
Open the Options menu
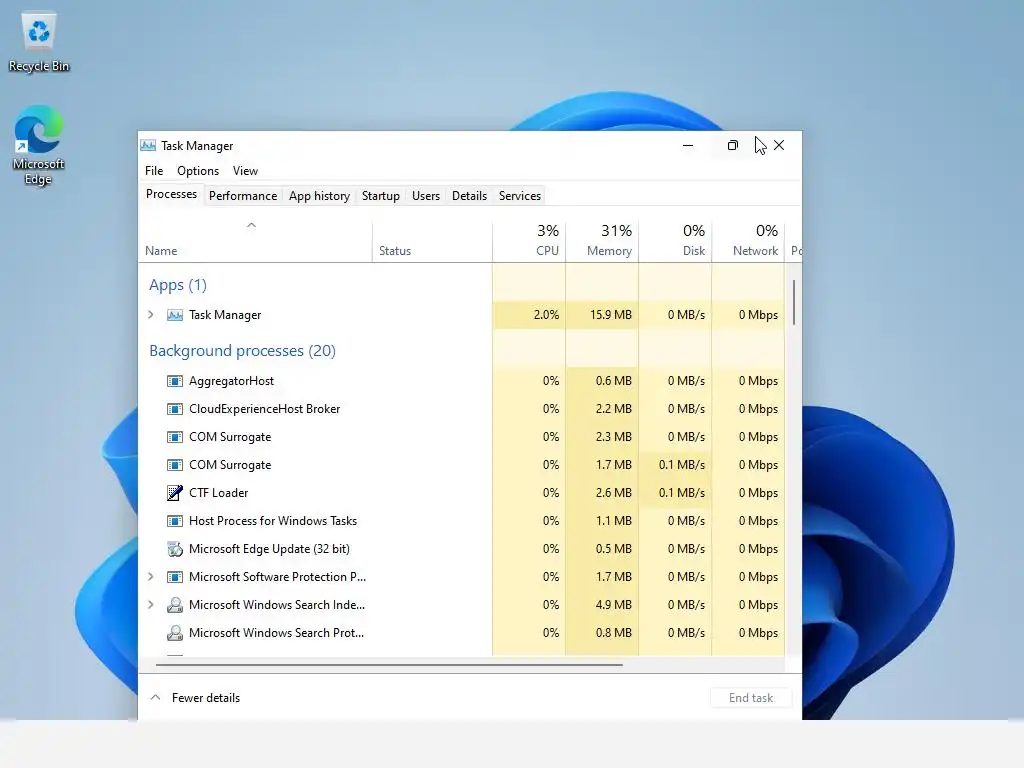click(198, 170)
